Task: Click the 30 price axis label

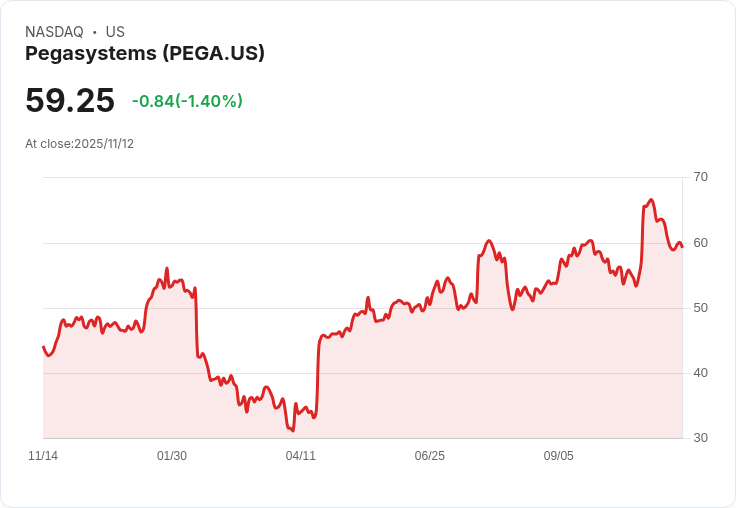Action: pyautogui.click(x=700, y=438)
